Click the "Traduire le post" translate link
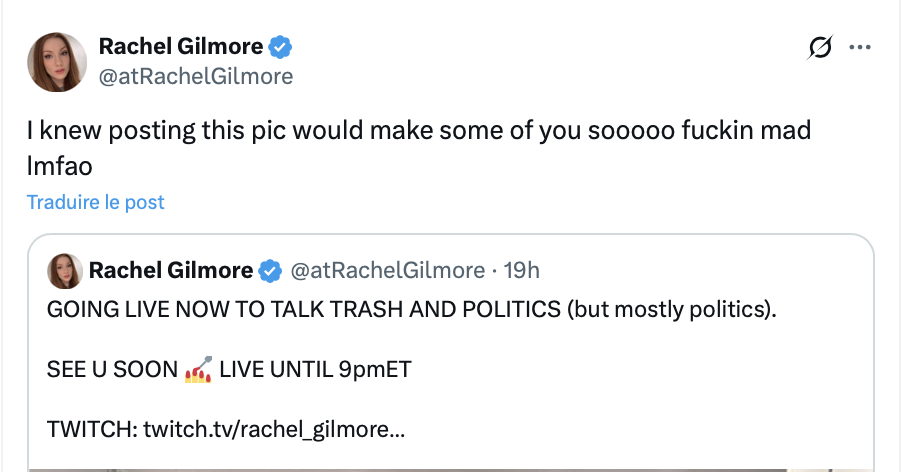This screenshot has height=472, width=910. click(96, 202)
